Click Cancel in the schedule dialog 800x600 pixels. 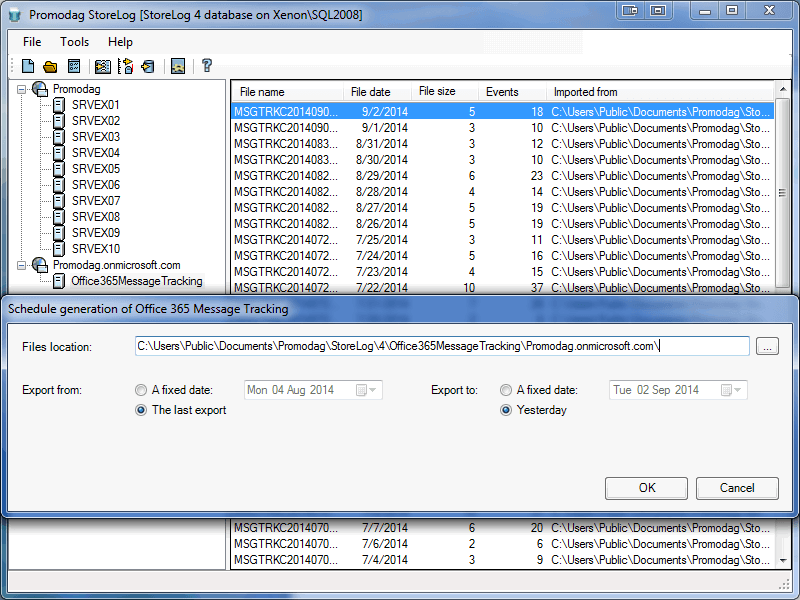click(x=737, y=488)
